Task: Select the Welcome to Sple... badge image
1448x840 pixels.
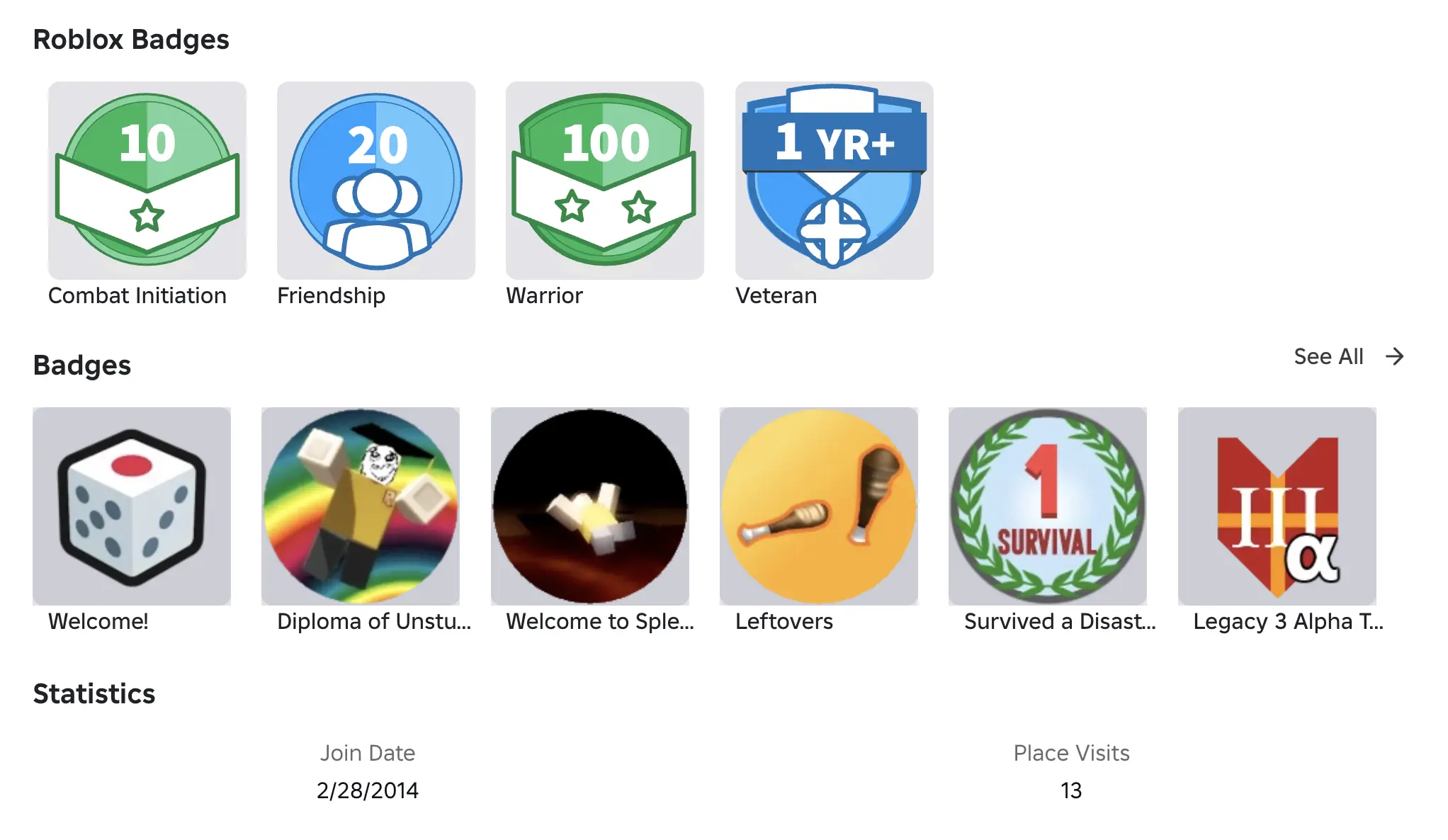Action: pos(590,506)
